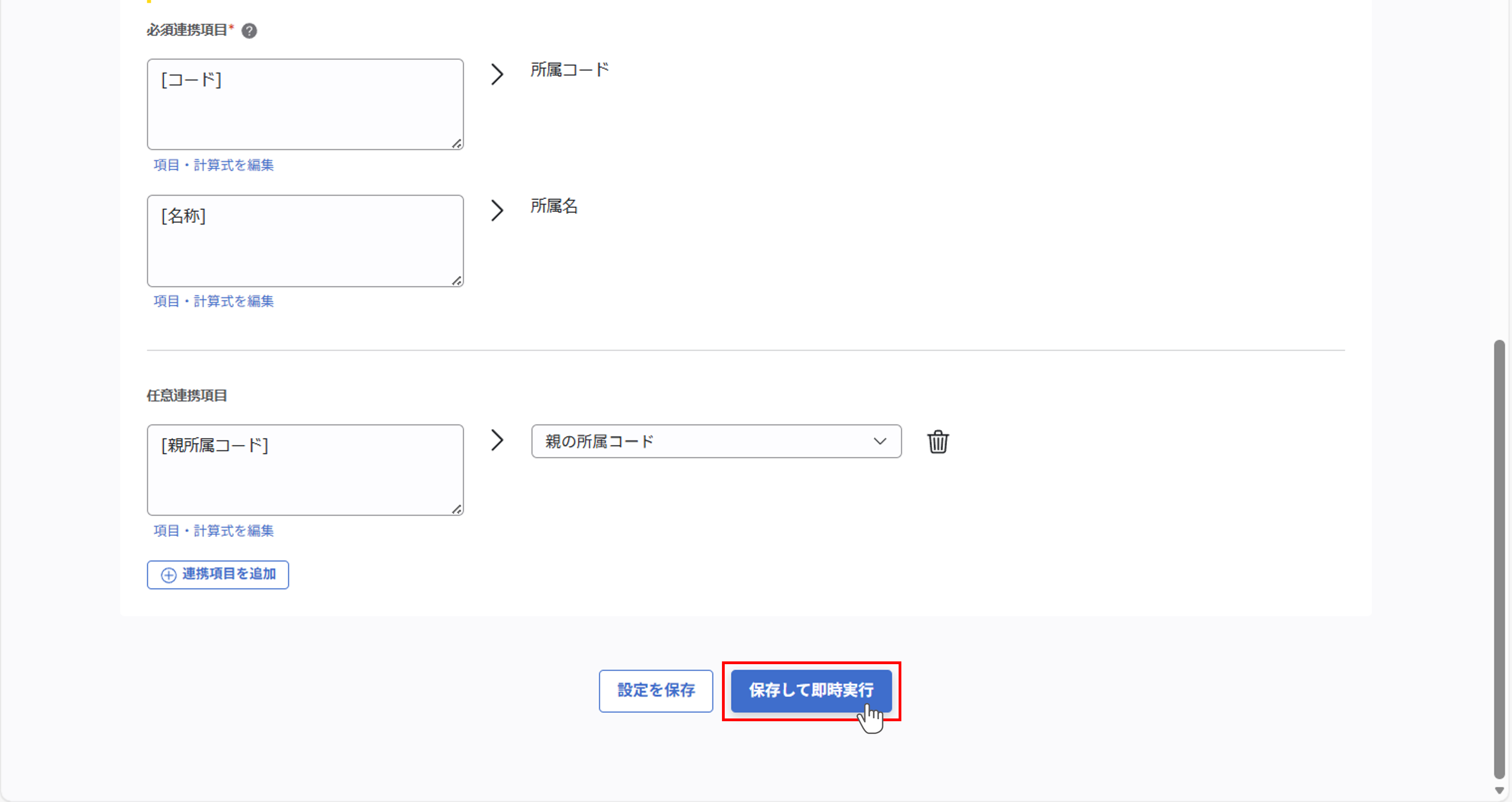Open 項目・計算式を編集 under [親所属コード] field
This screenshot has width=1512, height=802.
click(x=214, y=531)
